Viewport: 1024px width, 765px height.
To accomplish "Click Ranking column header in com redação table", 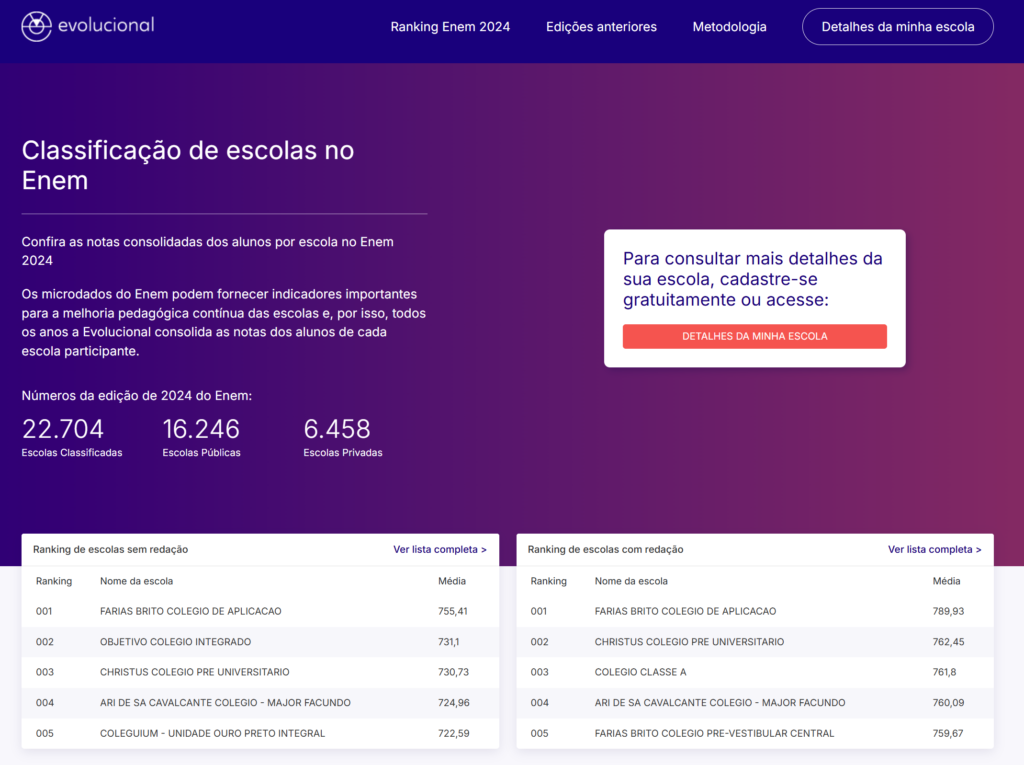I will pos(549,581).
